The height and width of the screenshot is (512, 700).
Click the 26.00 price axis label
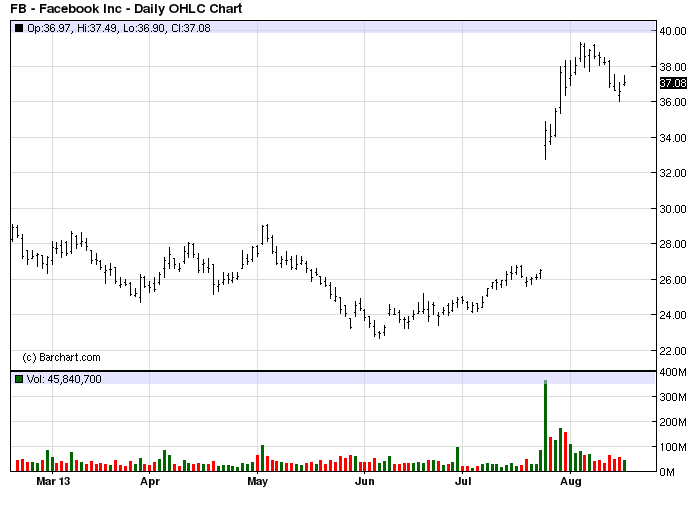coord(673,280)
